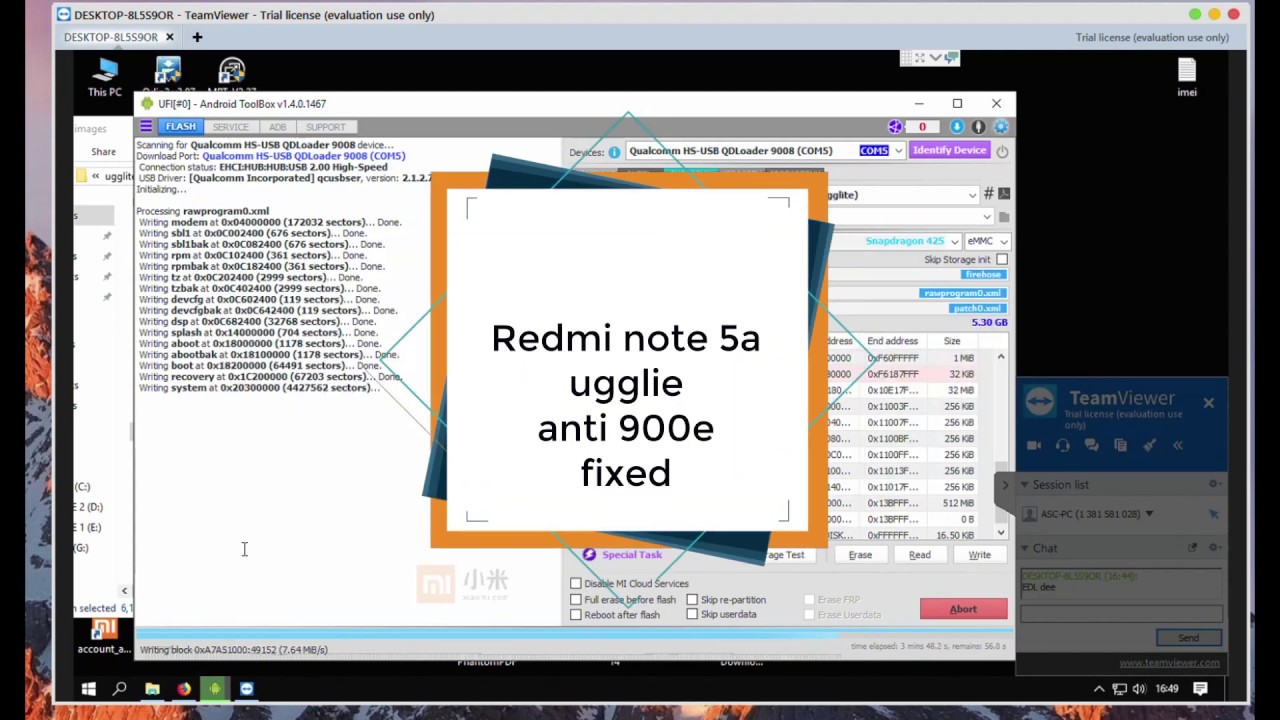Click the hash (#) icon beside firmware field
1280x720 pixels.
point(989,194)
